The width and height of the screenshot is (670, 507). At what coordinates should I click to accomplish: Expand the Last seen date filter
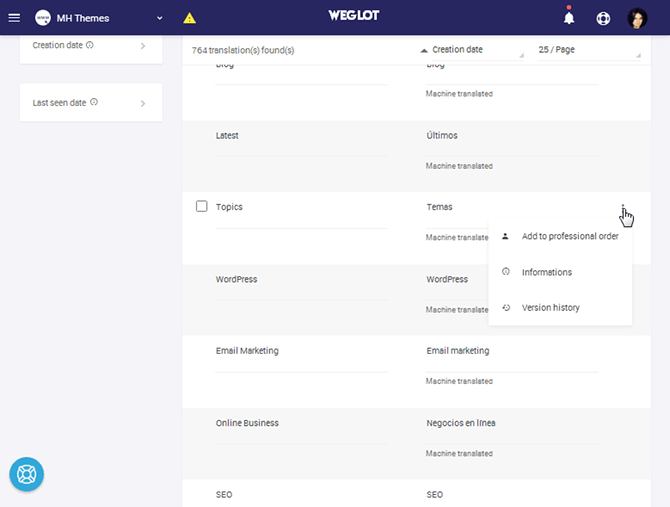click(143, 103)
